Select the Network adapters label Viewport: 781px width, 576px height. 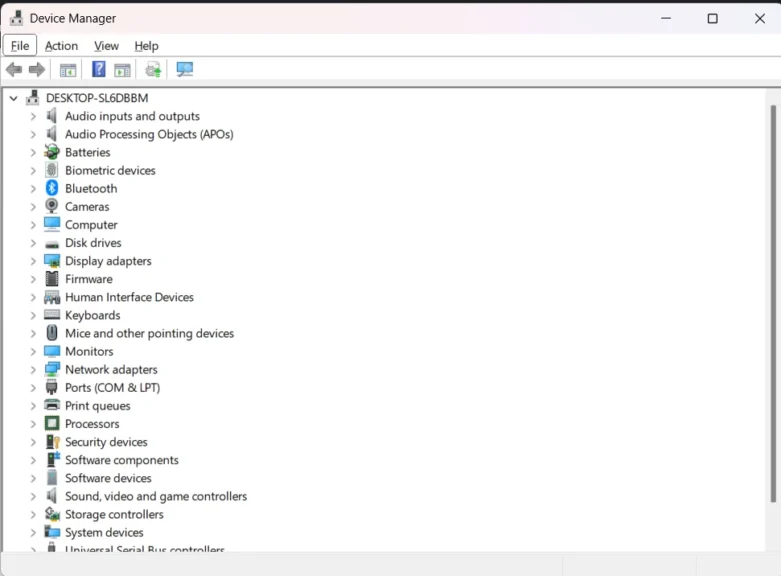click(x=111, y=369)
